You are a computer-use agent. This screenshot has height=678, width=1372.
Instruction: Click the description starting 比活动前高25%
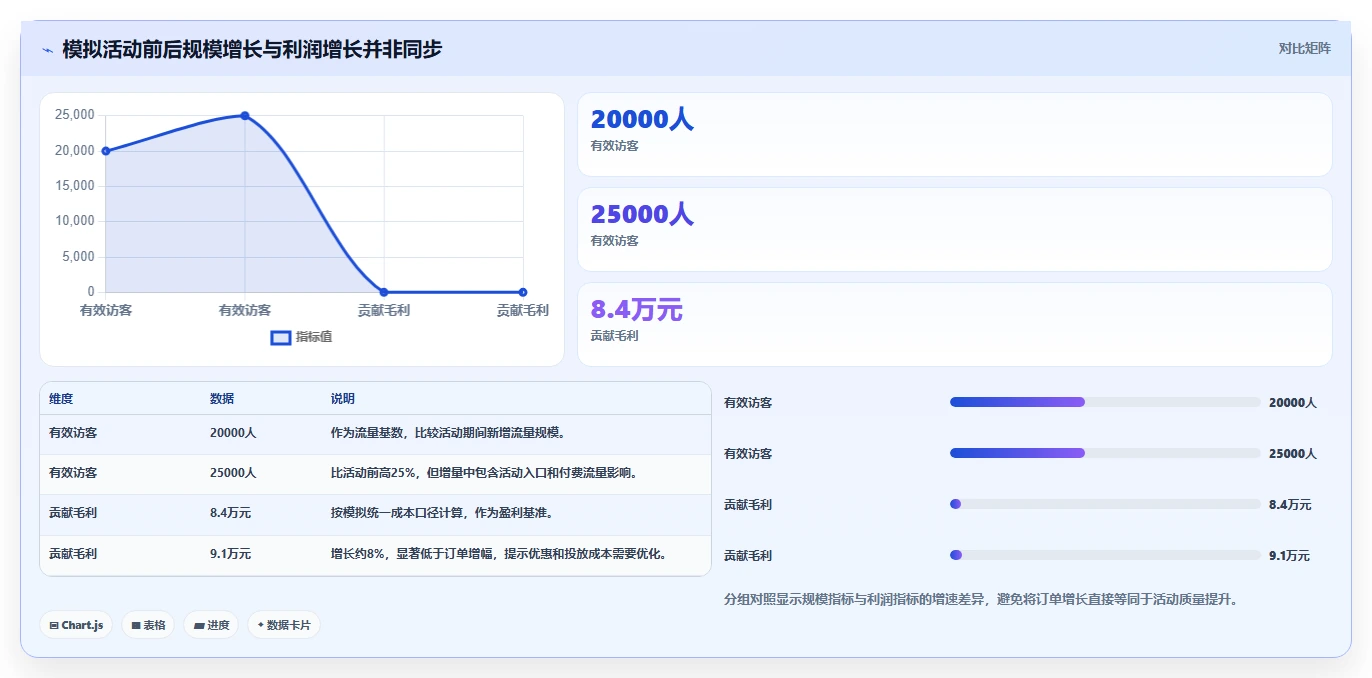(484, 472)
